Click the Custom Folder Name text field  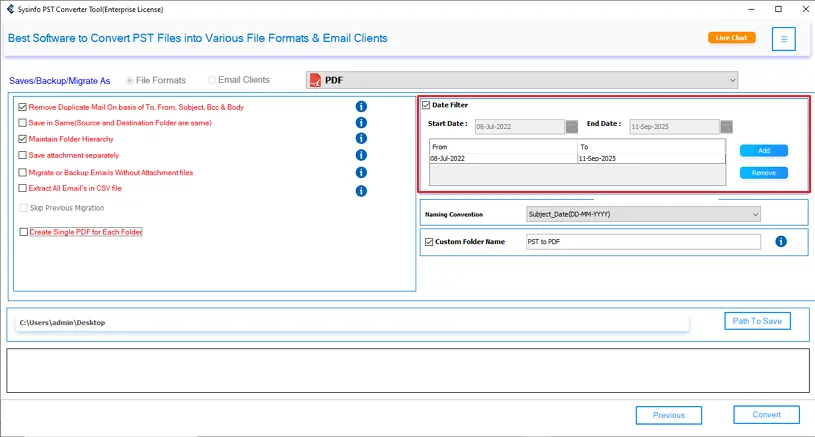pos(643,242)
